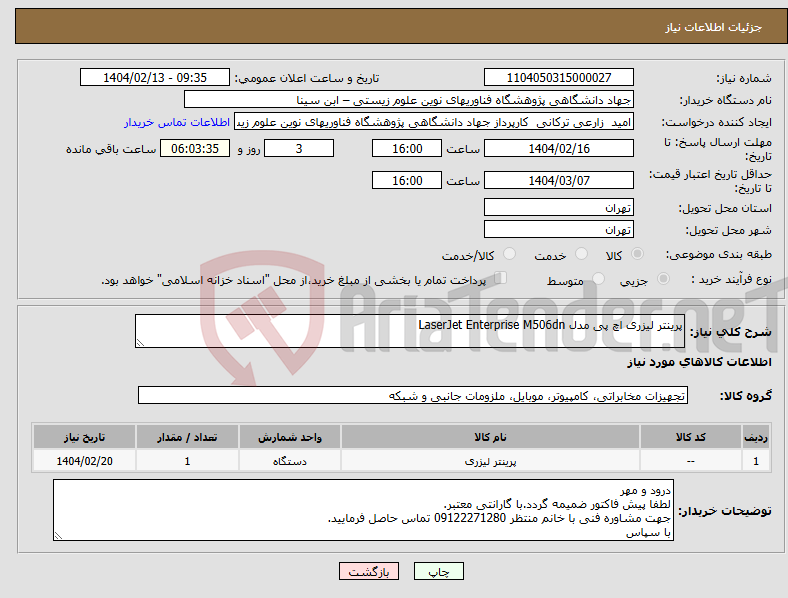This screenshot has height=598, width=788.
Task: Click the نام کالا column header
Action: pos(490,437)
